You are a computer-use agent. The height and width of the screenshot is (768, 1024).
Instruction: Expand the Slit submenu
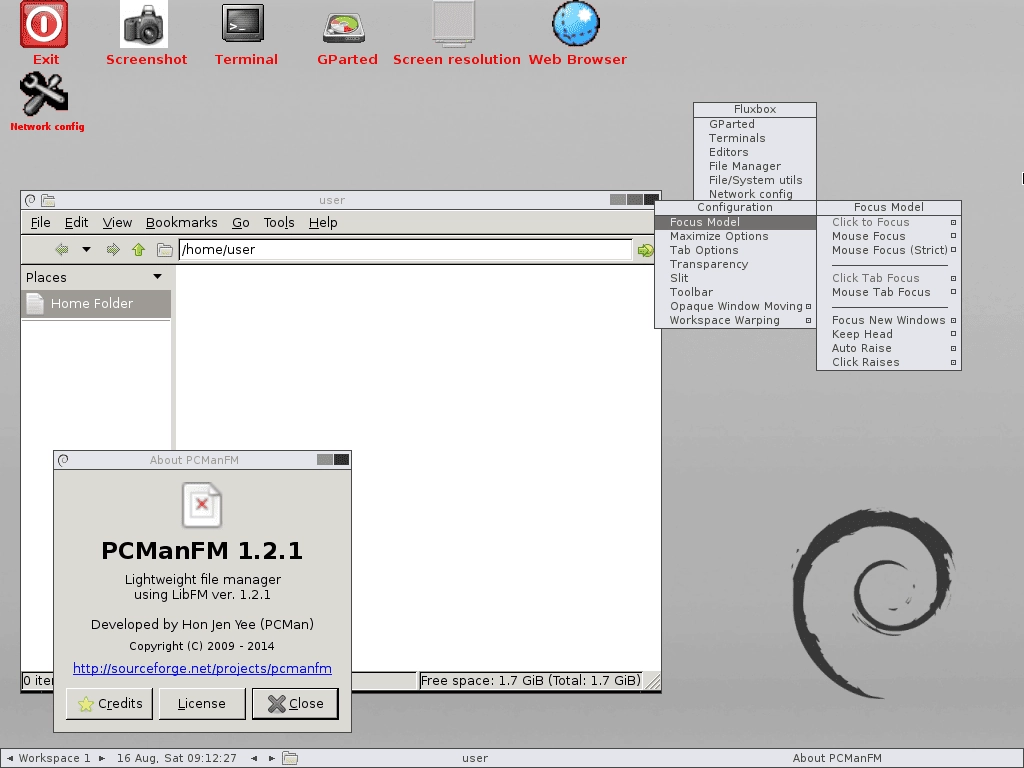pyautogui.click(x=735, y=278)
